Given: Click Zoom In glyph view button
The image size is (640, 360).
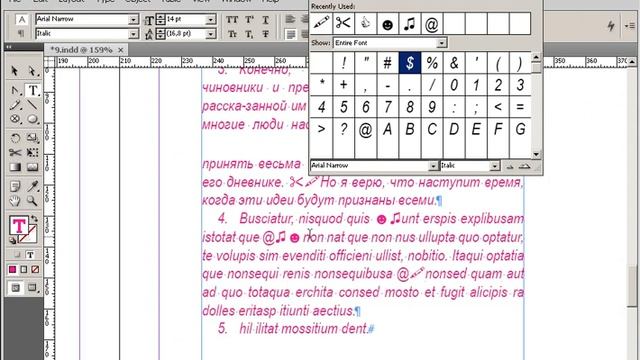Looking at the screenshot, I should 524,166.
